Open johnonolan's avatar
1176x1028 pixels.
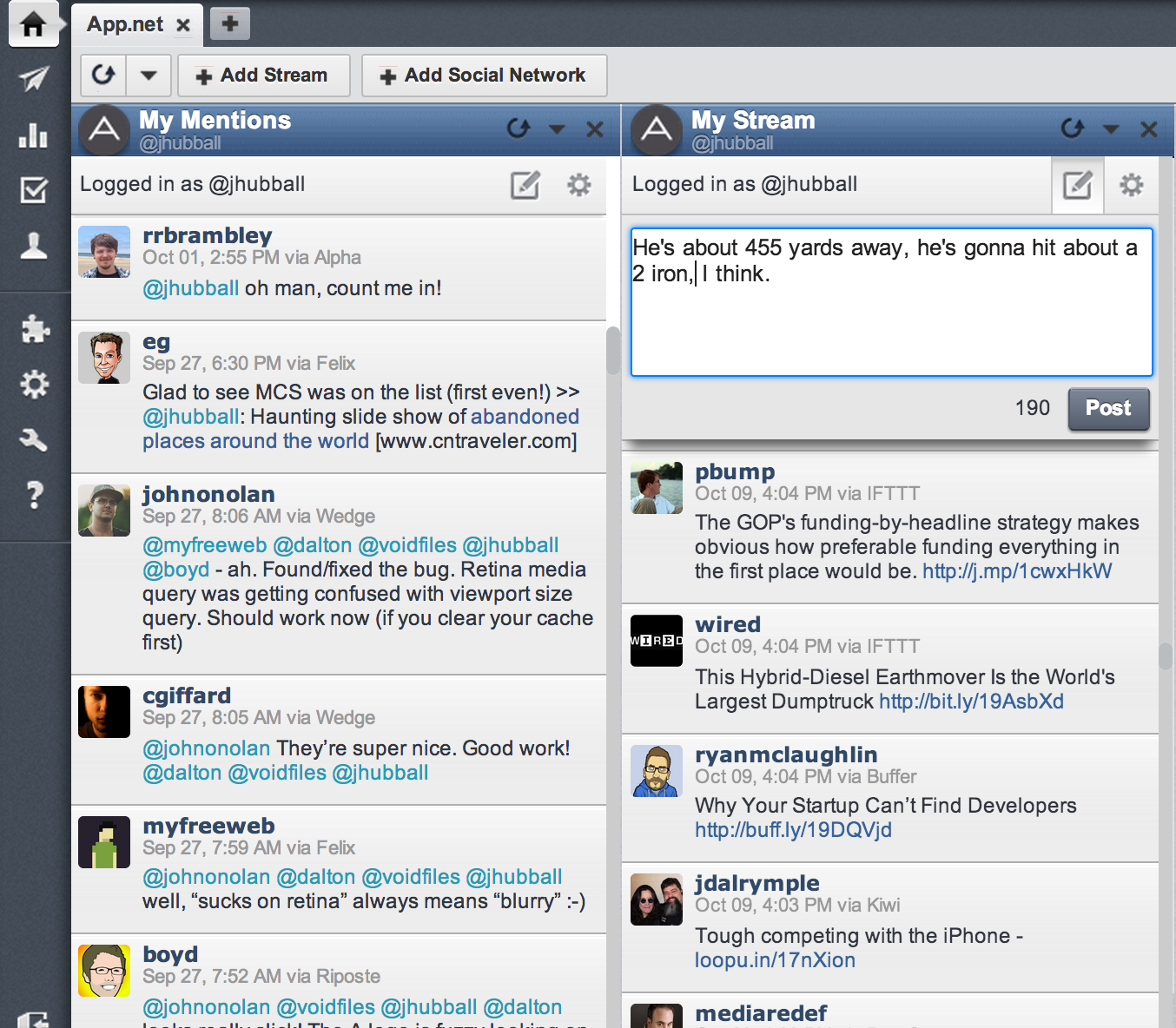click(104, 511)
